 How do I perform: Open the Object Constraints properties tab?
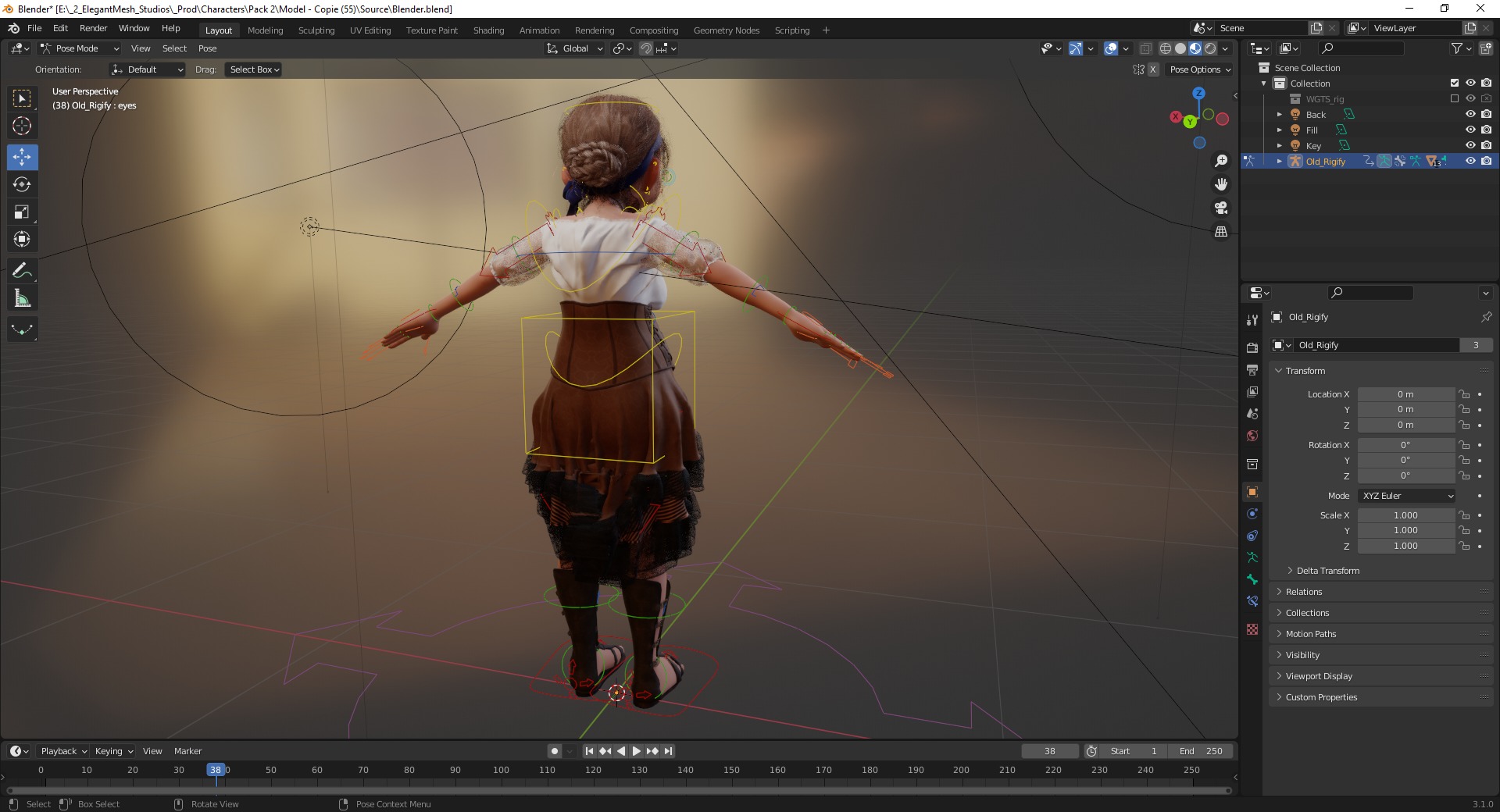(1252, 536)
